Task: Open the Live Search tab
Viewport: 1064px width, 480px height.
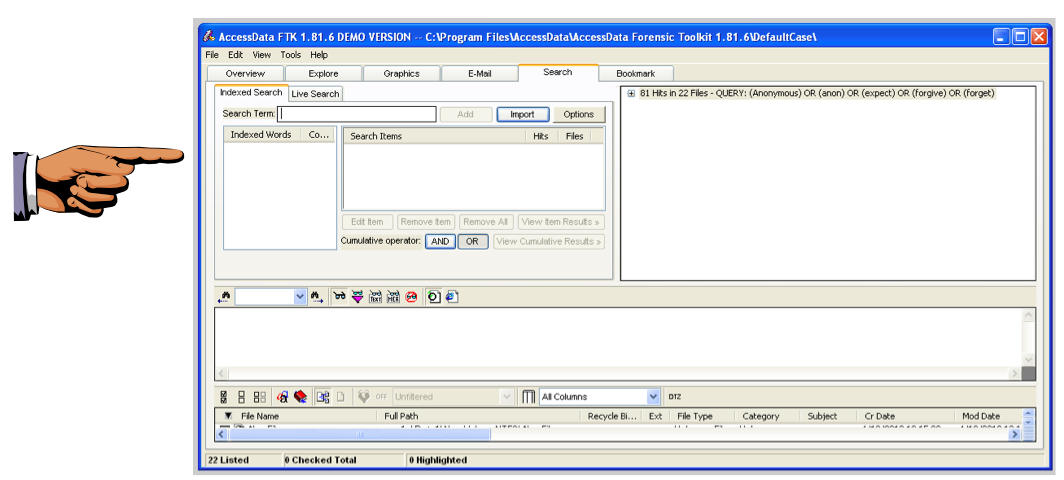Action: coord(316,94)
